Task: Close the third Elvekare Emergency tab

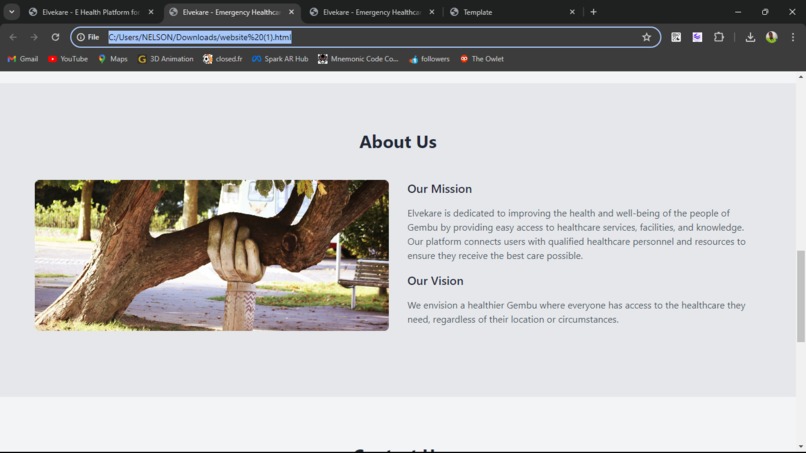Action: coord(432,12)
